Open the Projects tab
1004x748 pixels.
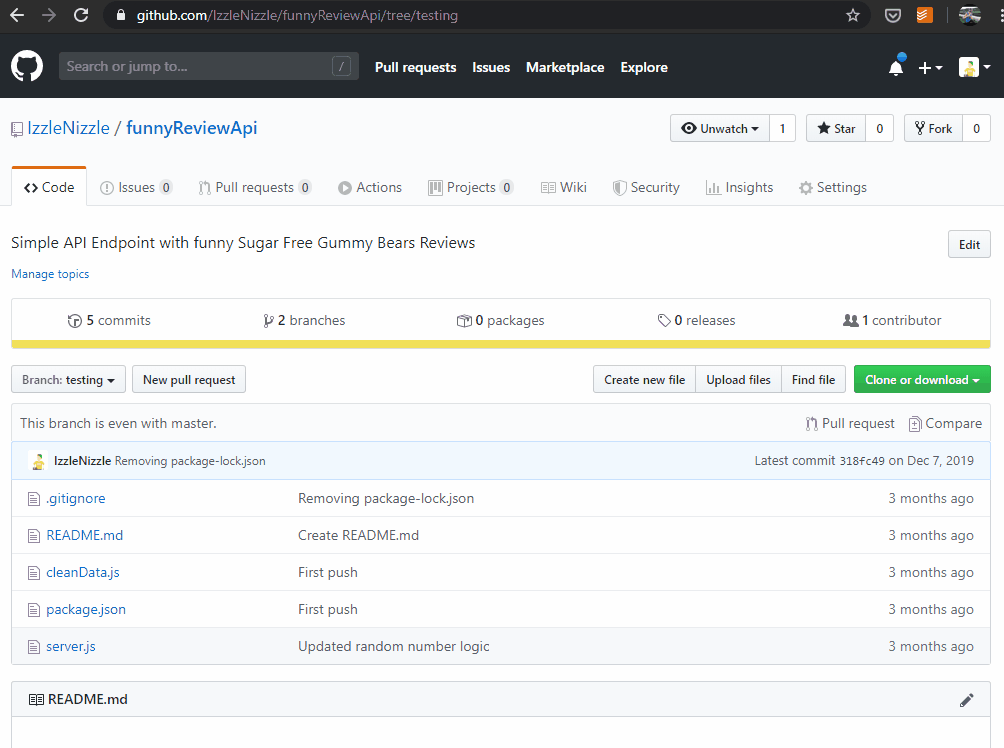[x=471, y=188]
